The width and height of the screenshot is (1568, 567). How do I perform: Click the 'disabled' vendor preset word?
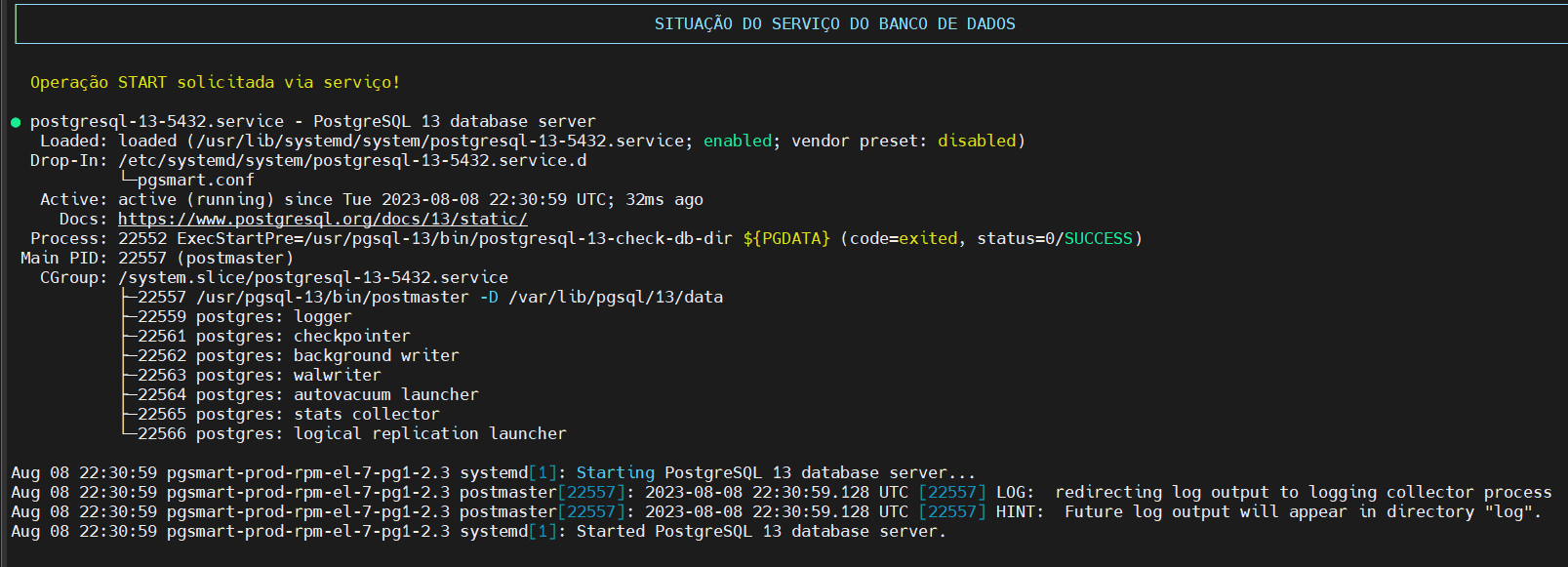[x=977, y=141]
